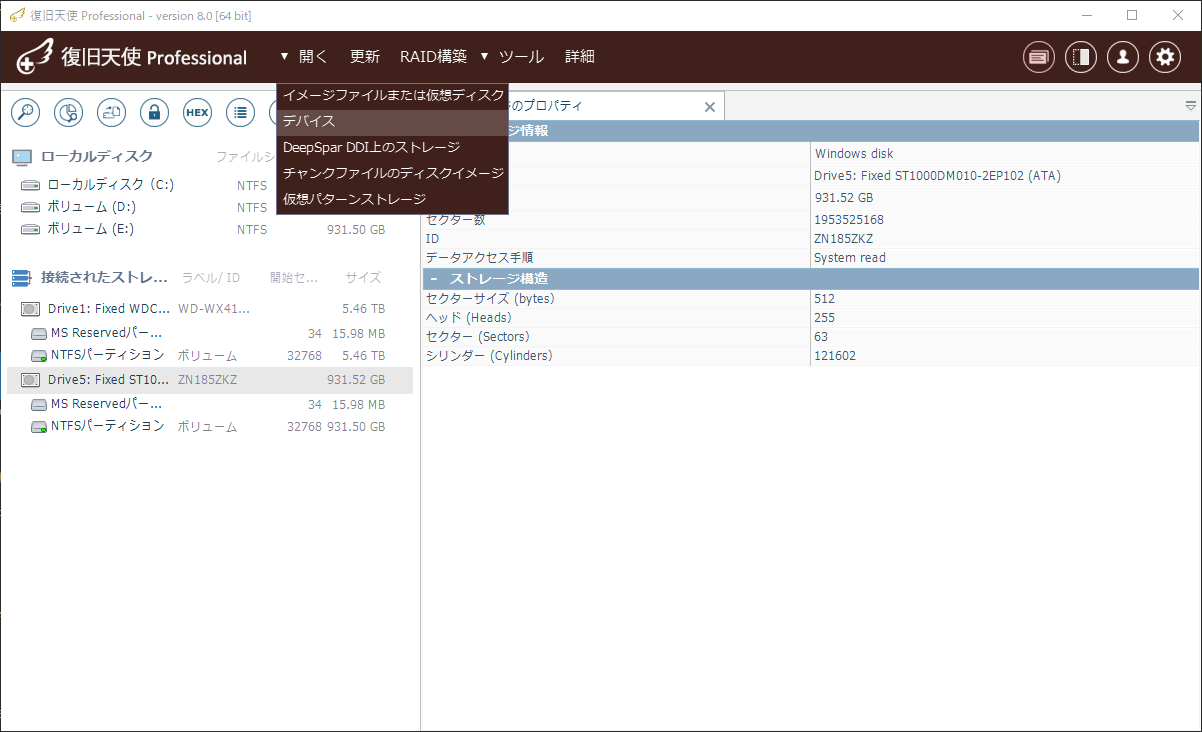1202x732 pixels.
Task: Select MS Reserved partition under Drive1
Action: click(210, 333)
